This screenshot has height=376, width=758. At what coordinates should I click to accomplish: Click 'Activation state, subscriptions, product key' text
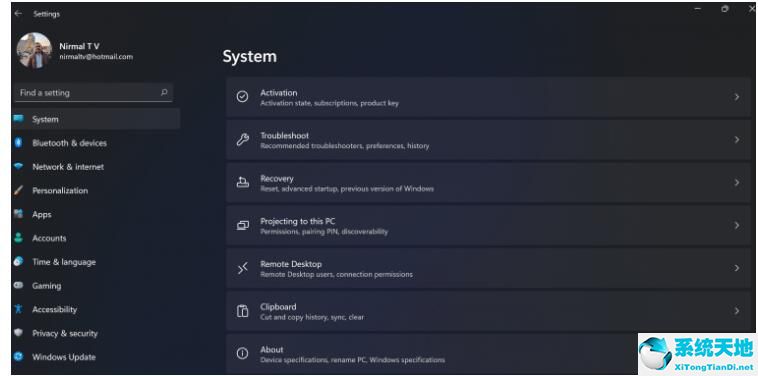[329, 103]
